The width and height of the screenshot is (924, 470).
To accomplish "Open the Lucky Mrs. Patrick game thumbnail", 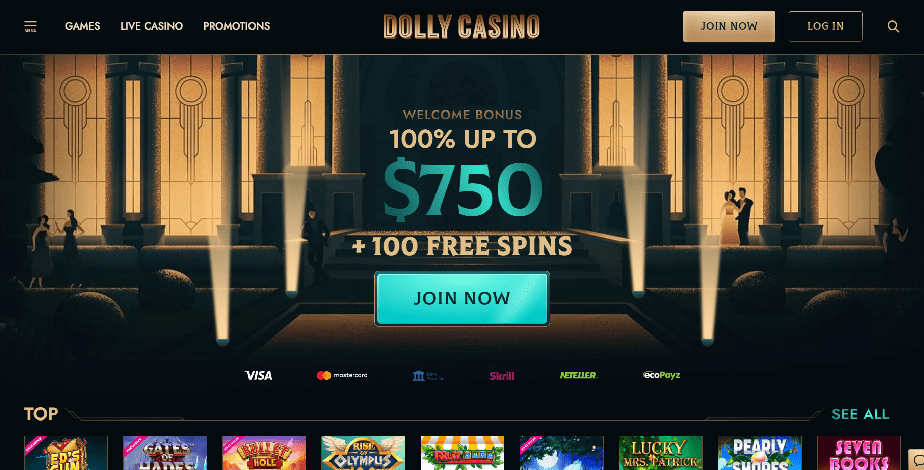I will pos(661,453).
